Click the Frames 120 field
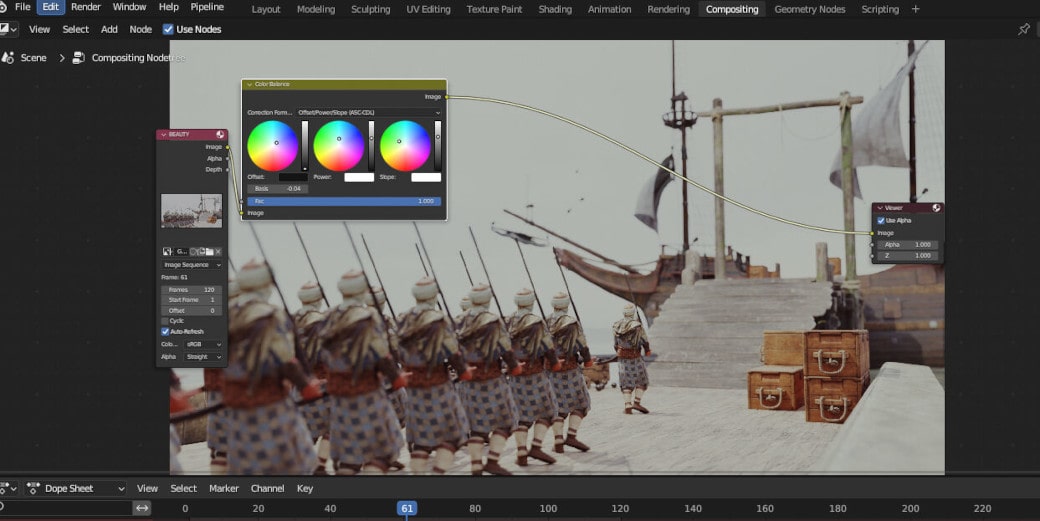Screen dimensions: 1040x521 pos(192,290)
